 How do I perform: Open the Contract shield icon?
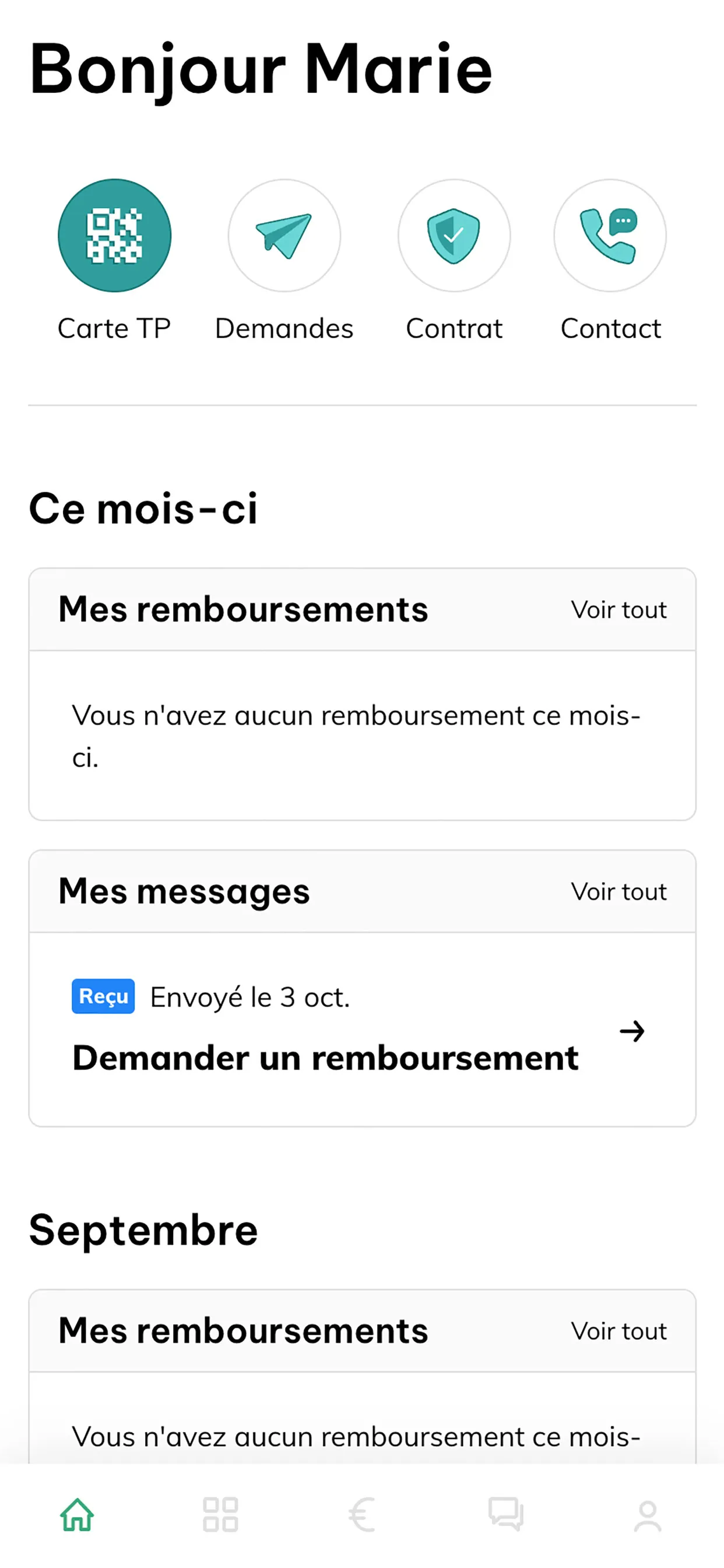(454, 235)
